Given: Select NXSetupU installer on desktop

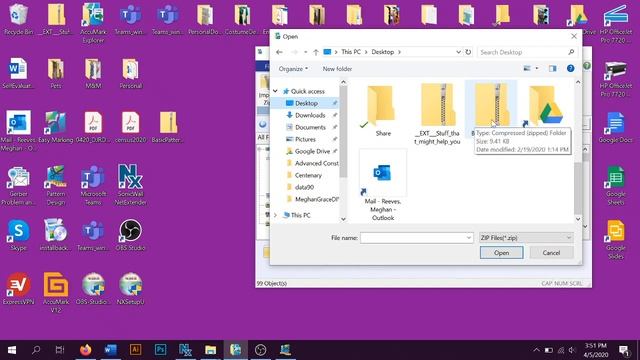Looking at the screenshot, I should click(x=130, y=289).
